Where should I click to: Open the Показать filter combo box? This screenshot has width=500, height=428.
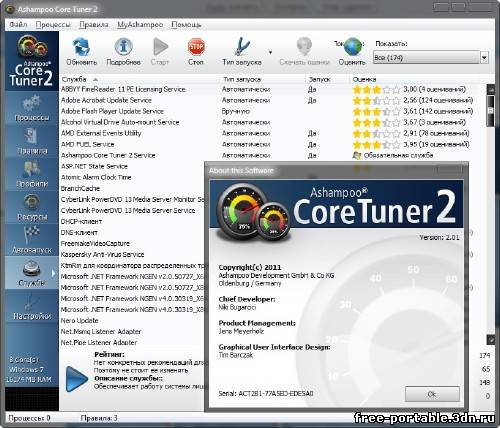pyautogui.click(x=431, y=58)
